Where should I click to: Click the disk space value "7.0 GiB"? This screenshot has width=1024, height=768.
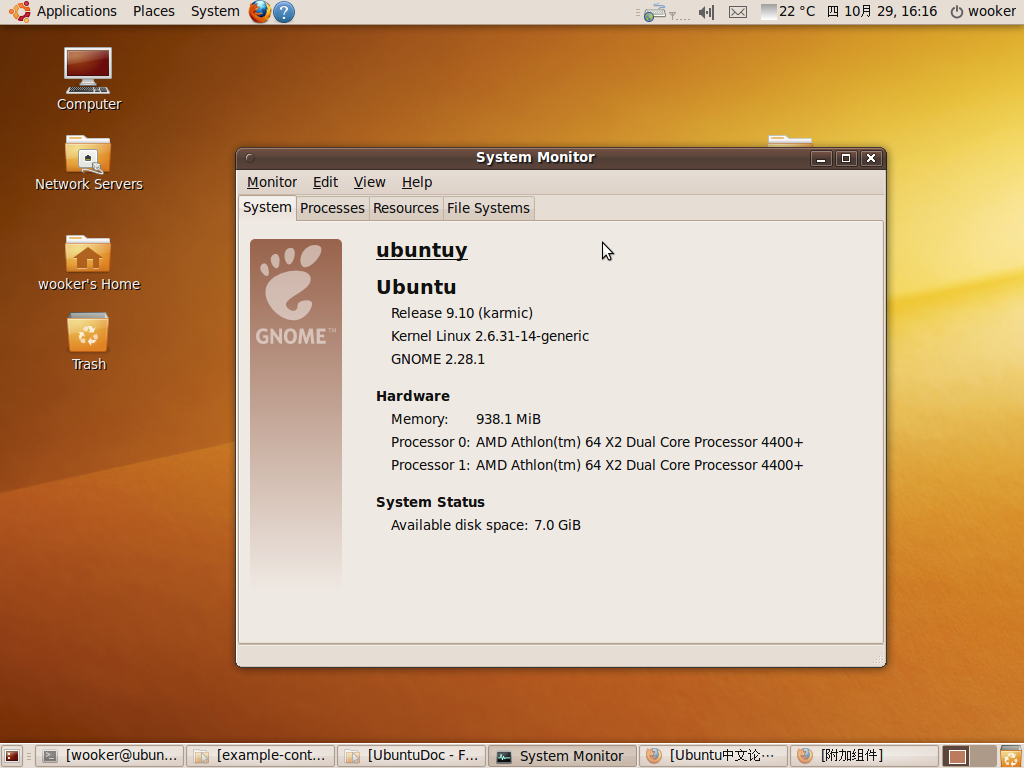pyautogui.click(x=557, y=525)
